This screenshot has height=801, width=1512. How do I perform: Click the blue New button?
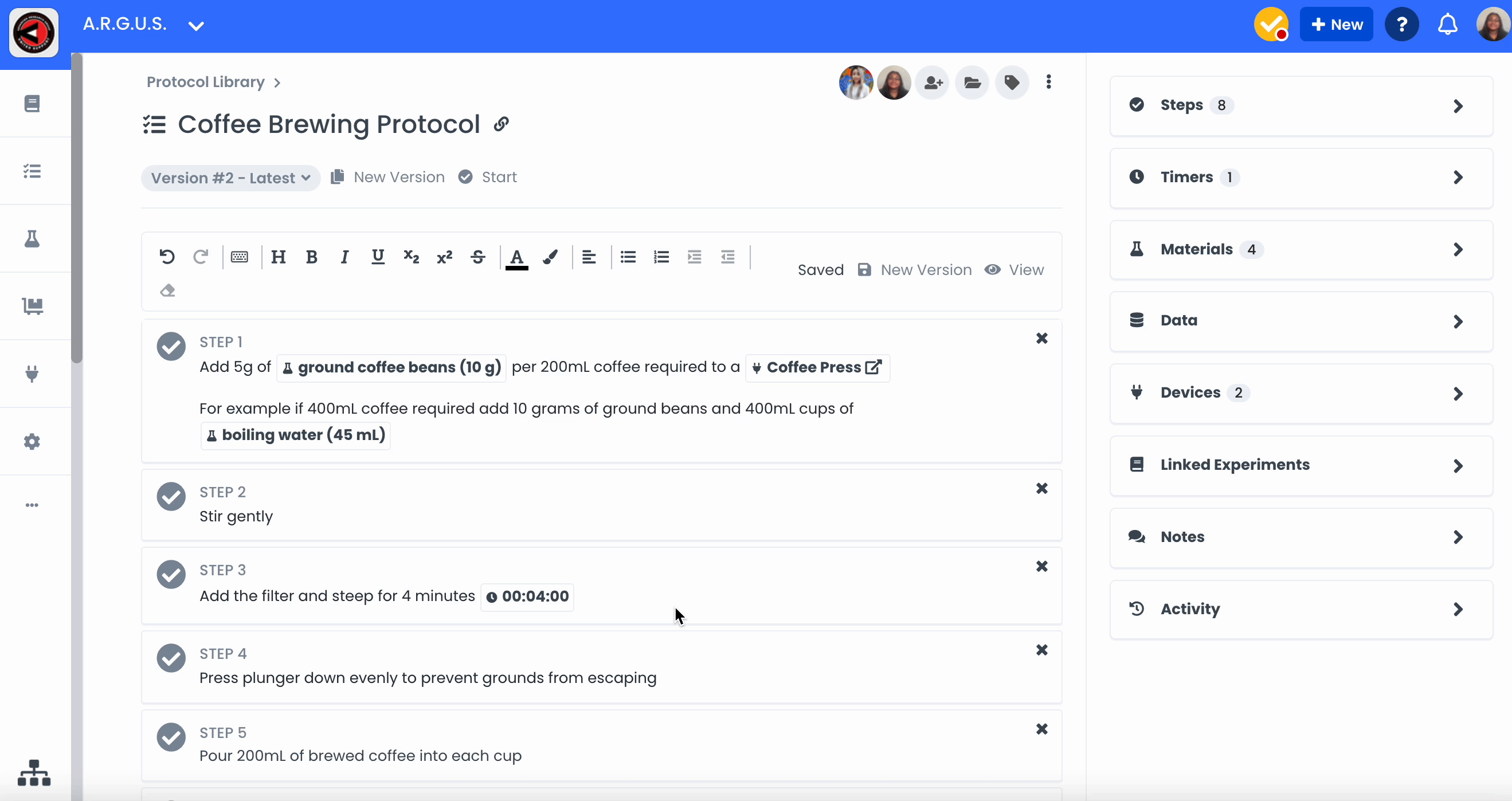tap(1336, 25)
